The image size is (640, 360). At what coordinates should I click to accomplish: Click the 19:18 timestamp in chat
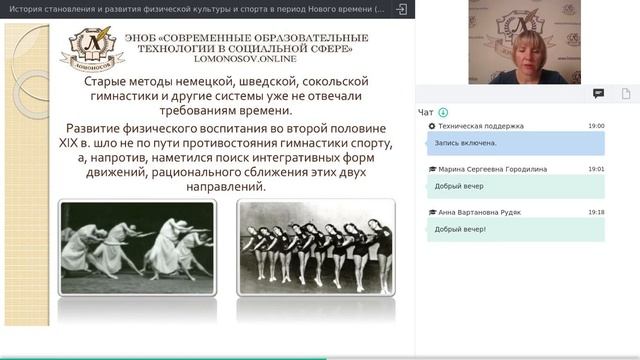596,212
